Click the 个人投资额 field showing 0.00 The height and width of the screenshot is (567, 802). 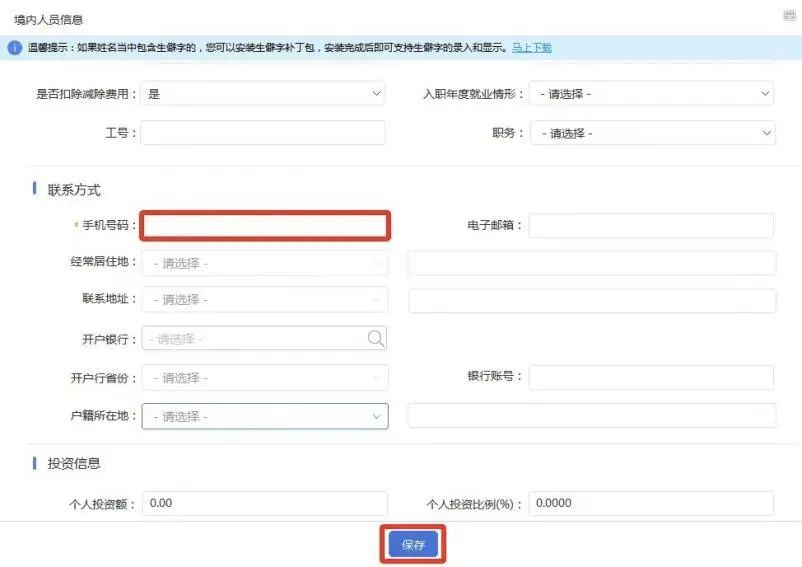pos(265,503)
